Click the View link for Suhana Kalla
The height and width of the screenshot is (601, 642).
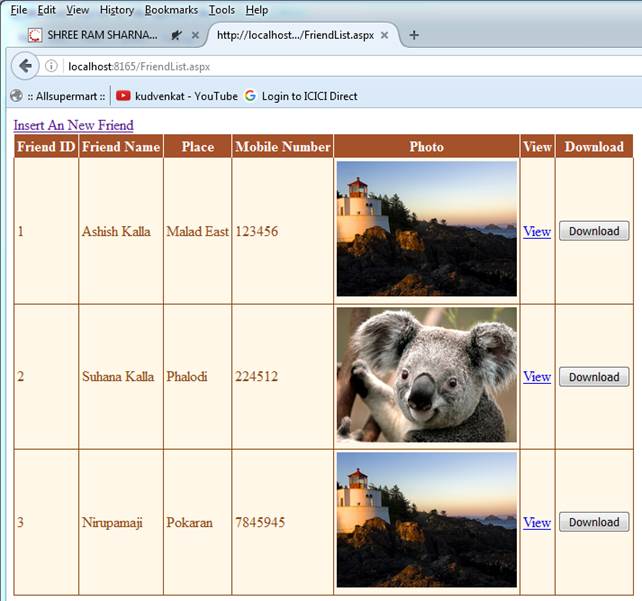tap(537, 377)
